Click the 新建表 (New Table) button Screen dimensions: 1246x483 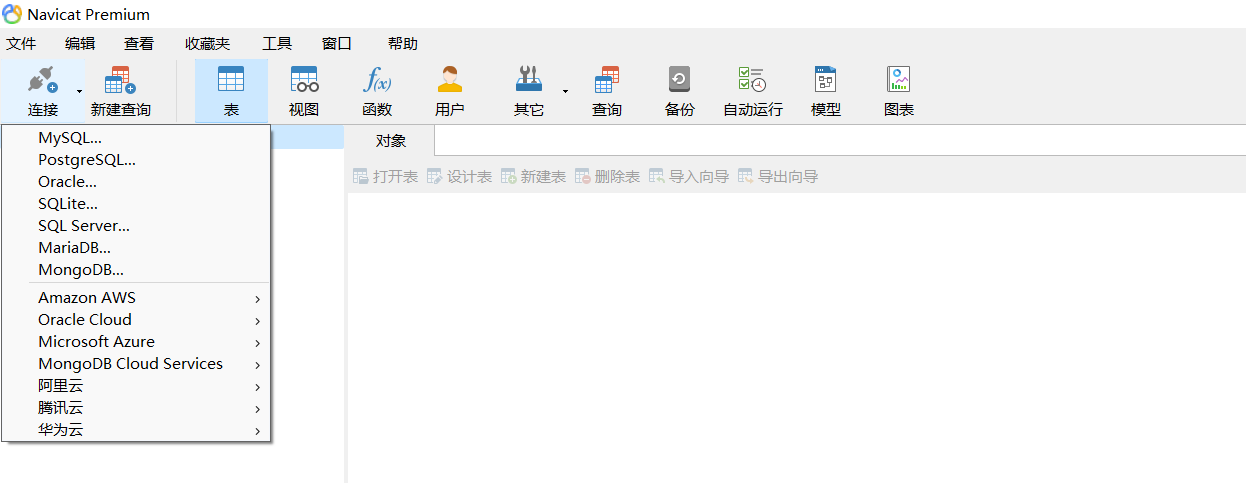[x=534, y=177]
